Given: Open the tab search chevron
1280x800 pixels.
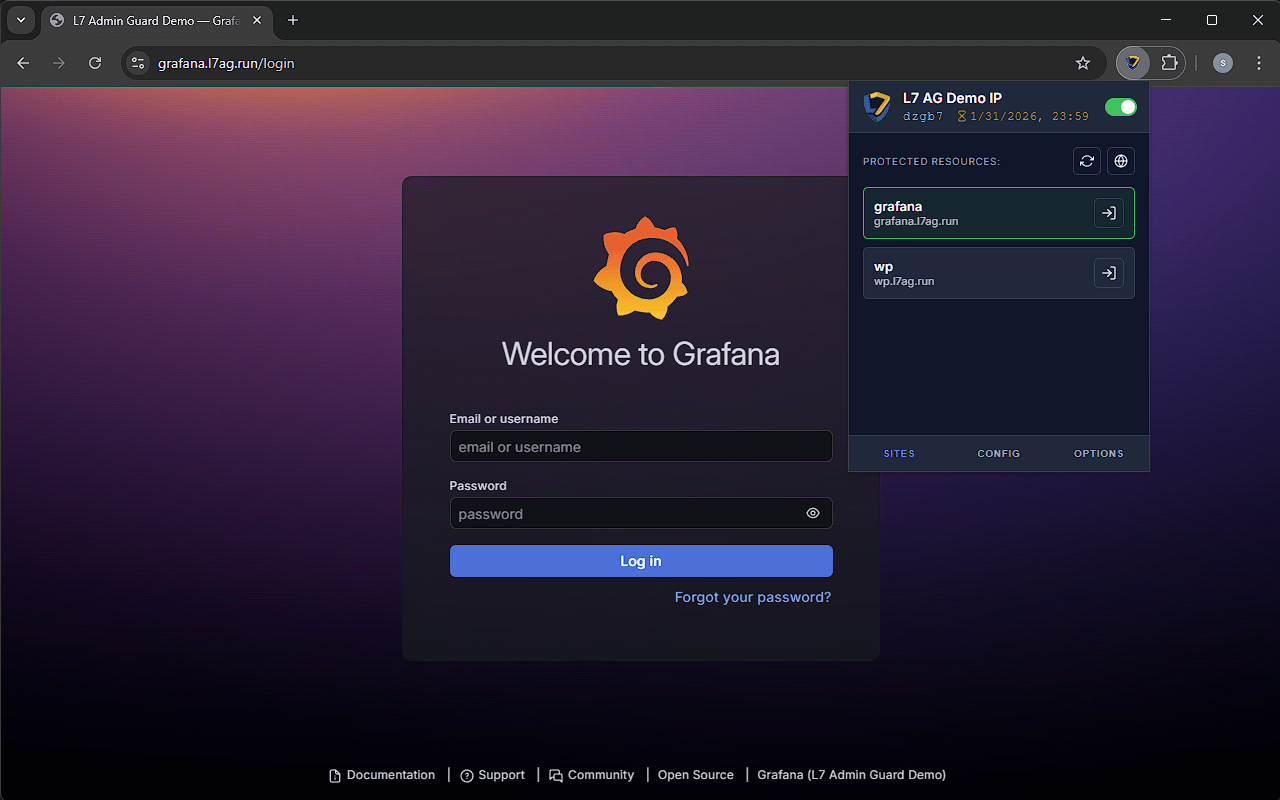Looking at the screenshot, I should click(20, 19).
